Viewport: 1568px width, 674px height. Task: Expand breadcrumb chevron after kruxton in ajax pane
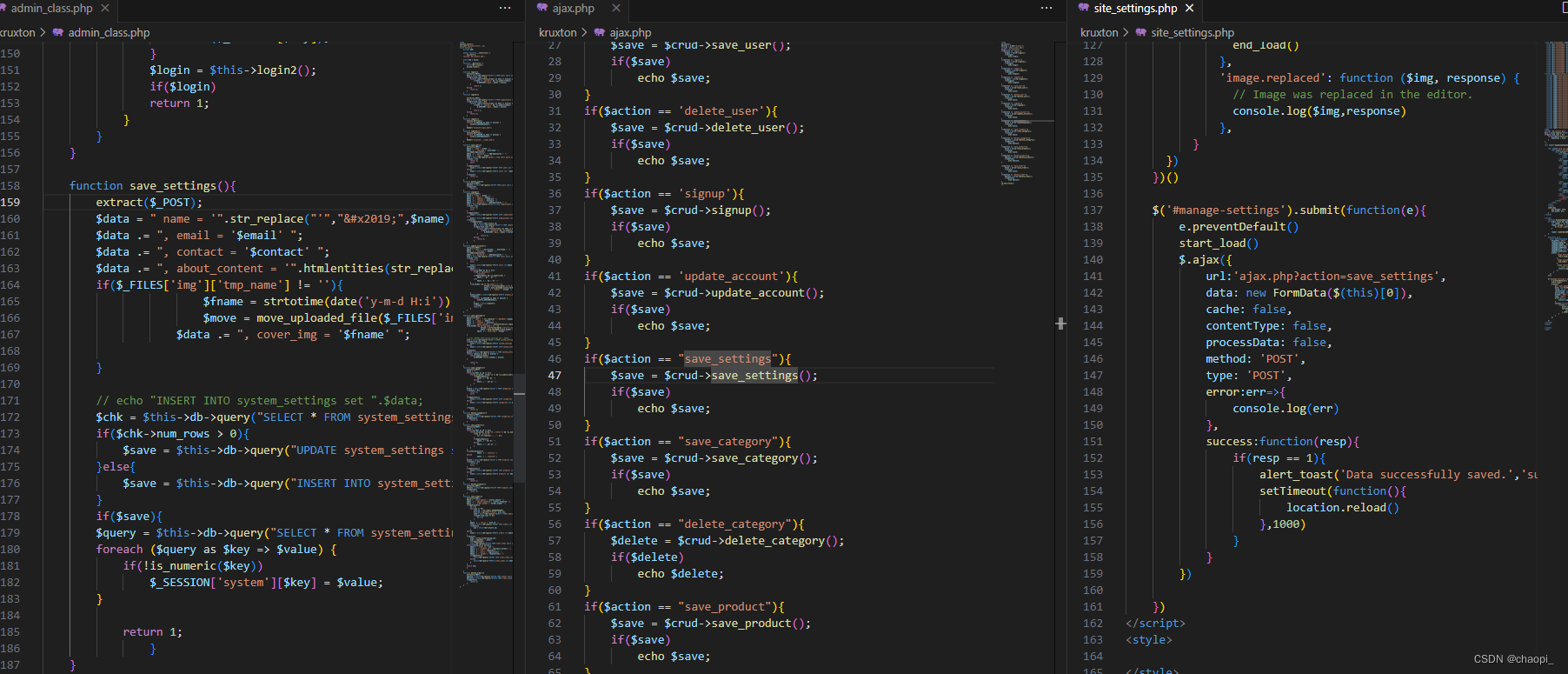click(x=585, y=33)
